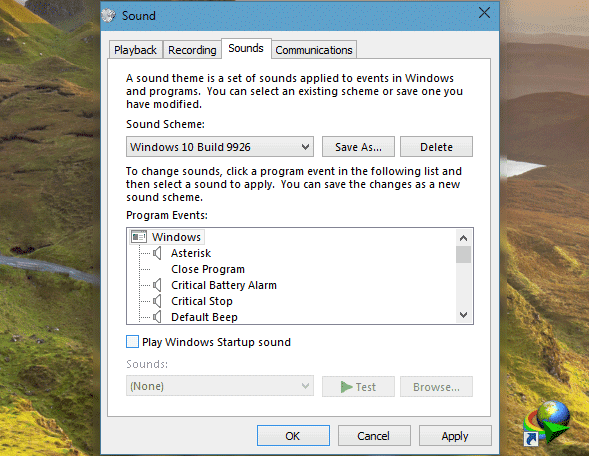
Task: Select the Close Program event
Action: click(x=208, y=269)
